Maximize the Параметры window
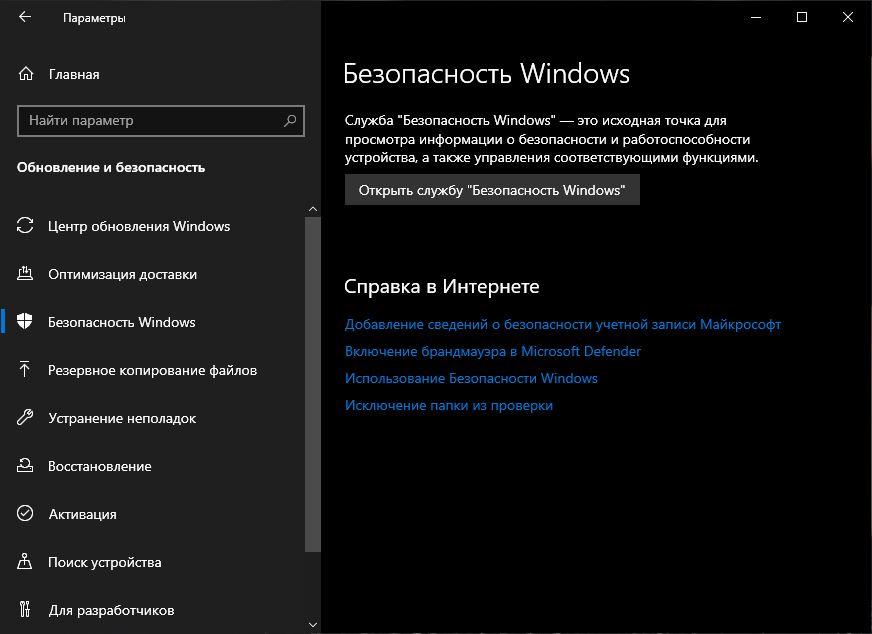The width and height of the screenshot is (872, 634). [802, 17]
